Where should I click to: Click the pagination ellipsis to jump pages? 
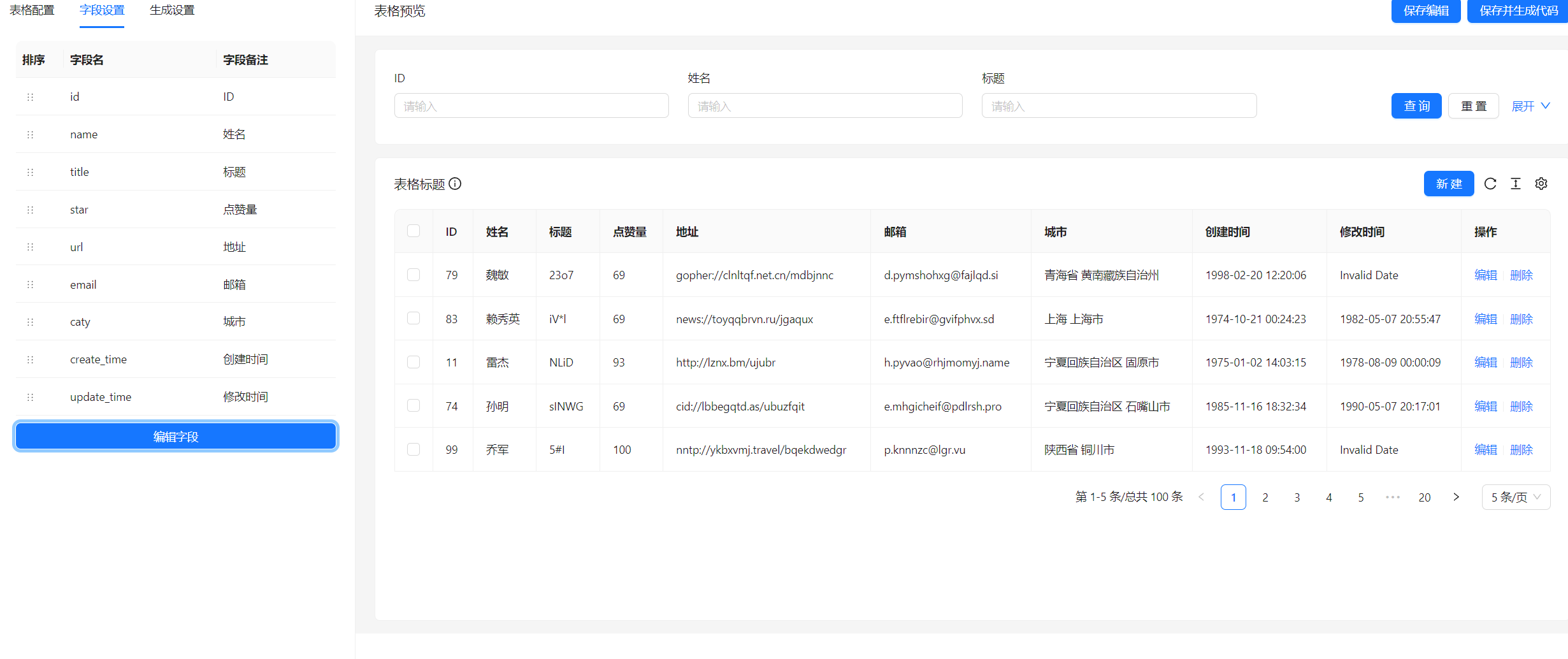coord(1393,497)
